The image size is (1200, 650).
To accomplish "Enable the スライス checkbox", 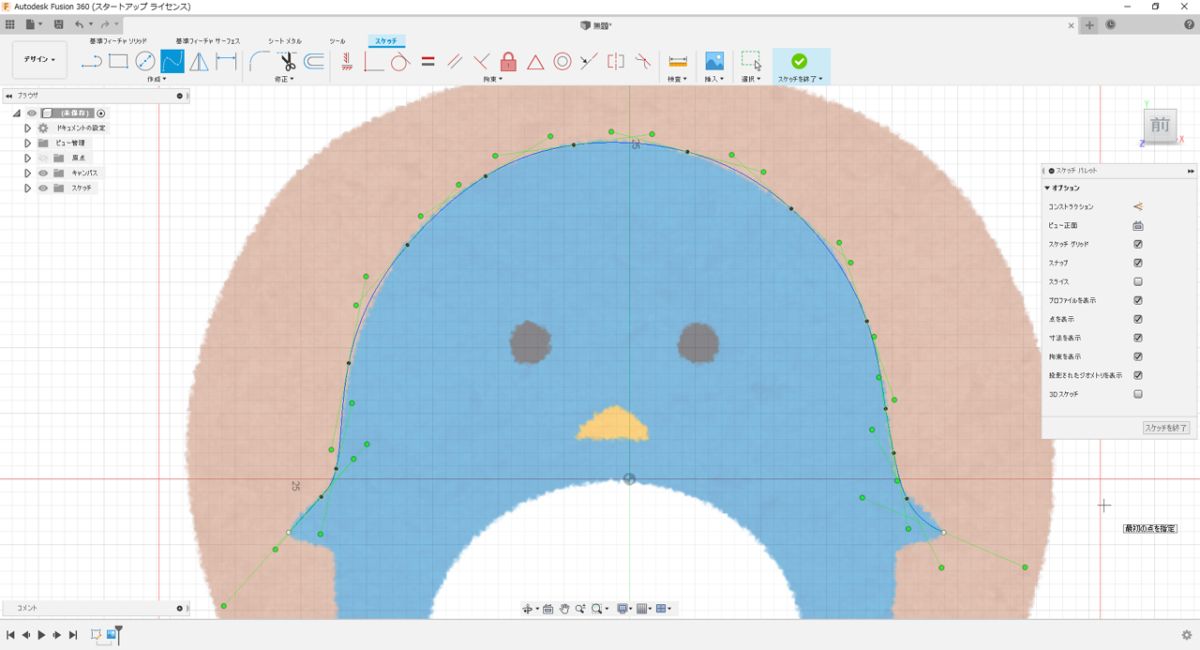I will (x=1138, y=282).
